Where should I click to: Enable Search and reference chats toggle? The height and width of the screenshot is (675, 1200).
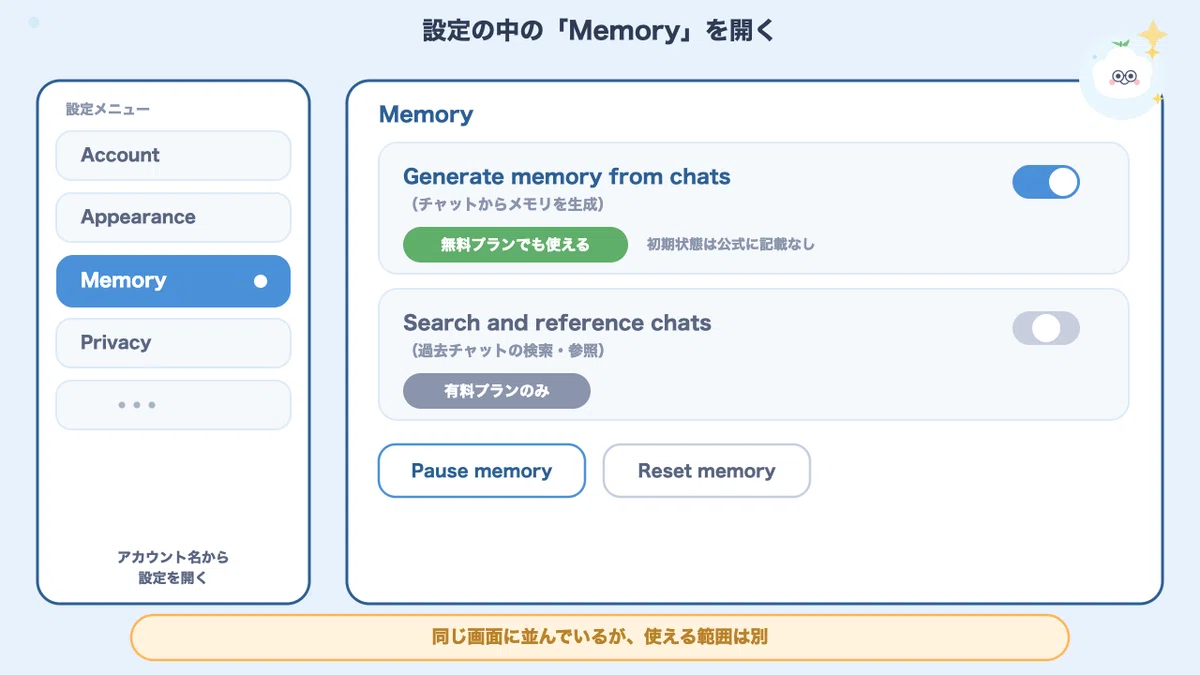pyautogui.click(x=1046, y=328)
